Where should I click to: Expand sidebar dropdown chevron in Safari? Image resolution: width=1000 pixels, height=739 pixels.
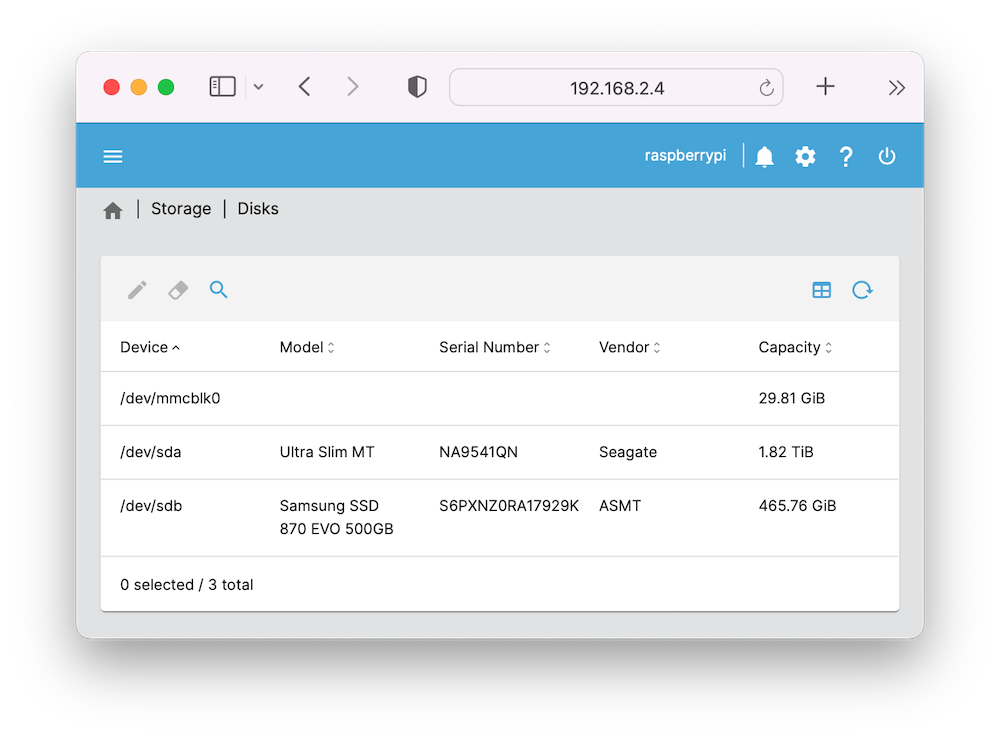point(258,87)
